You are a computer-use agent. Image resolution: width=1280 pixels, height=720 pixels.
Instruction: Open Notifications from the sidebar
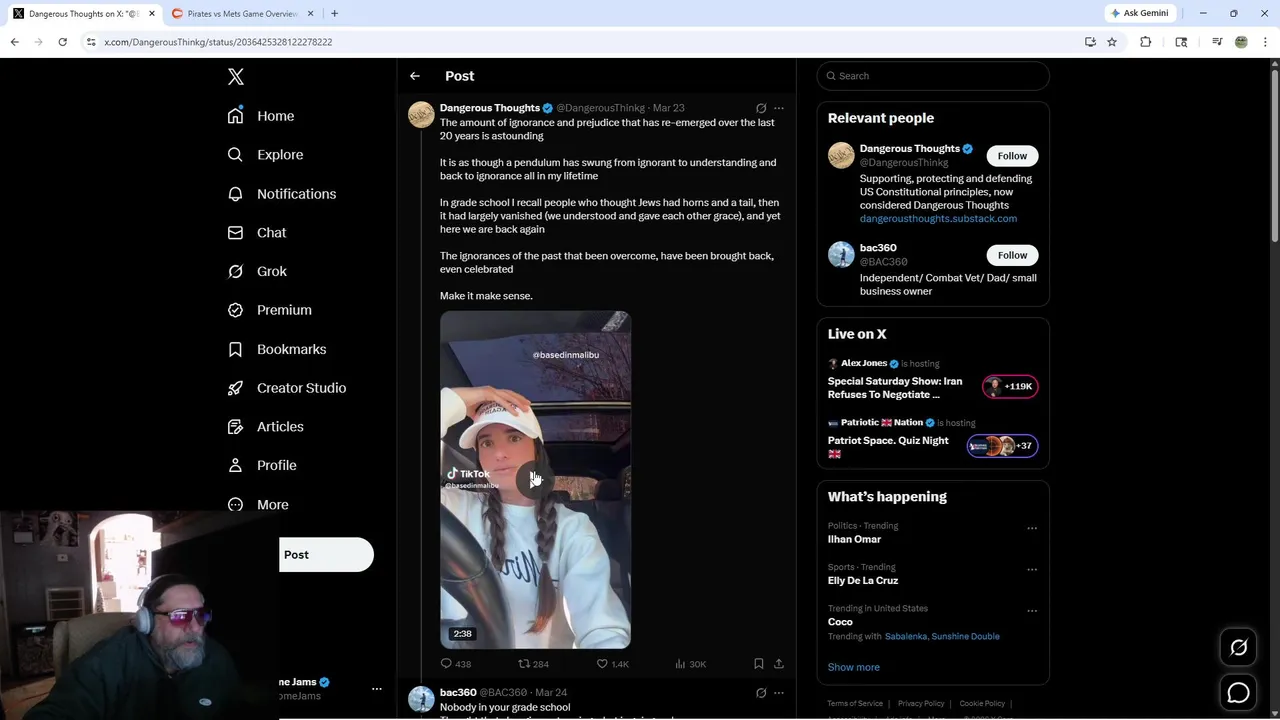point(282,194)
